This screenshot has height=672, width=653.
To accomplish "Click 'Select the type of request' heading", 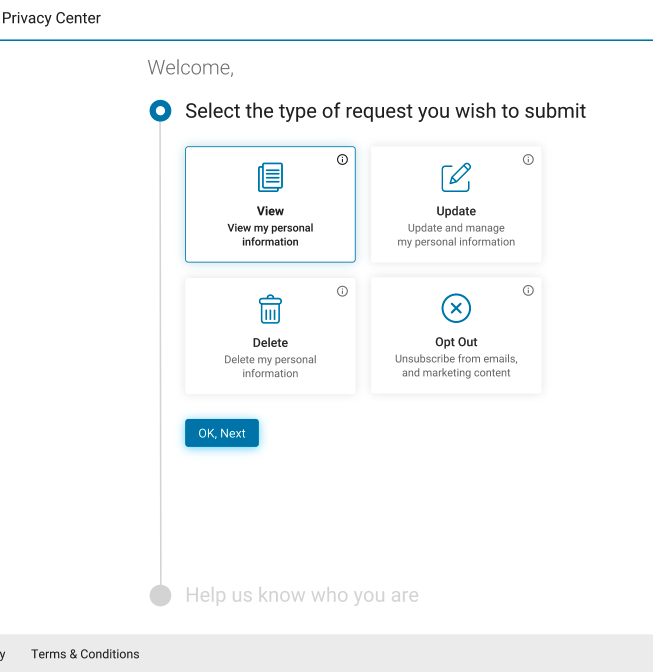I will (x=385, y=111).
